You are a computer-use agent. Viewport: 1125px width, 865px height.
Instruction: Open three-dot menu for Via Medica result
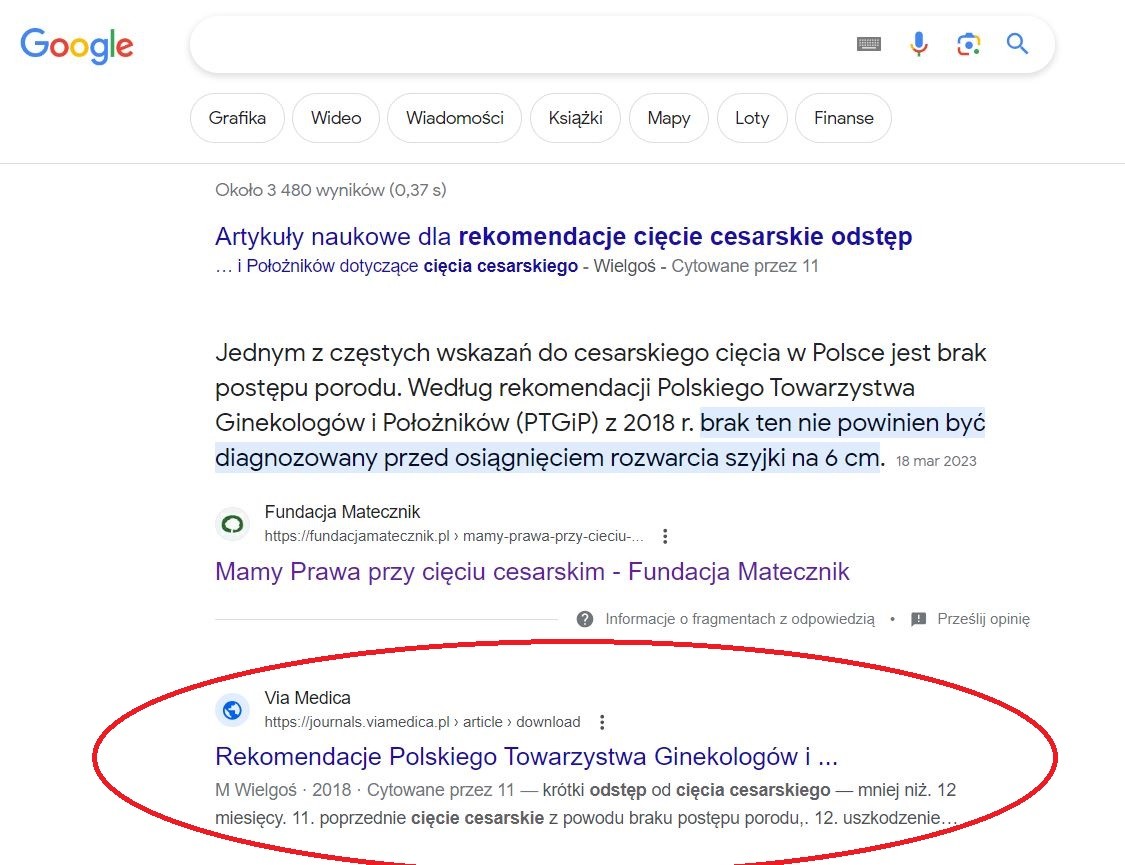coord(602,722)
